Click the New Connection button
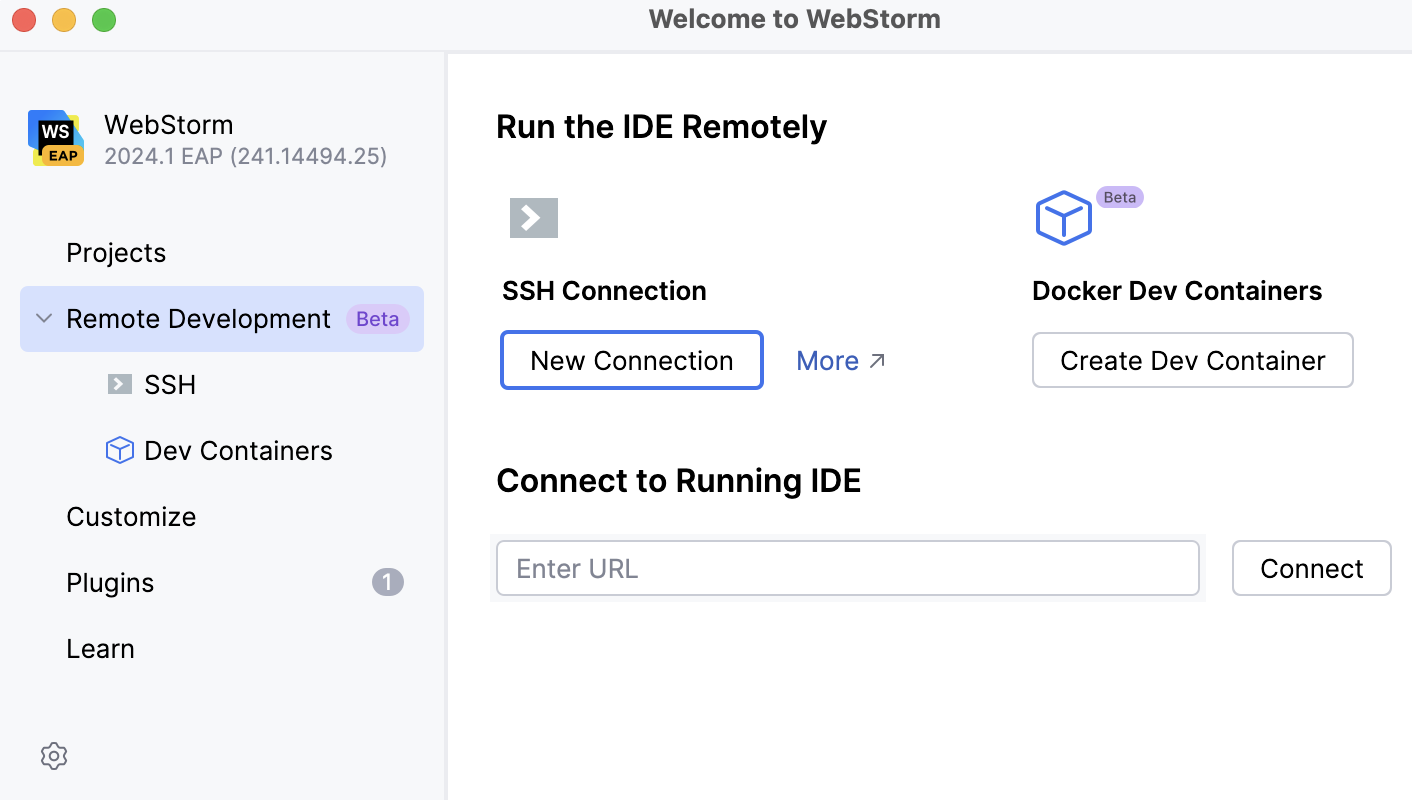 (631, 360)
